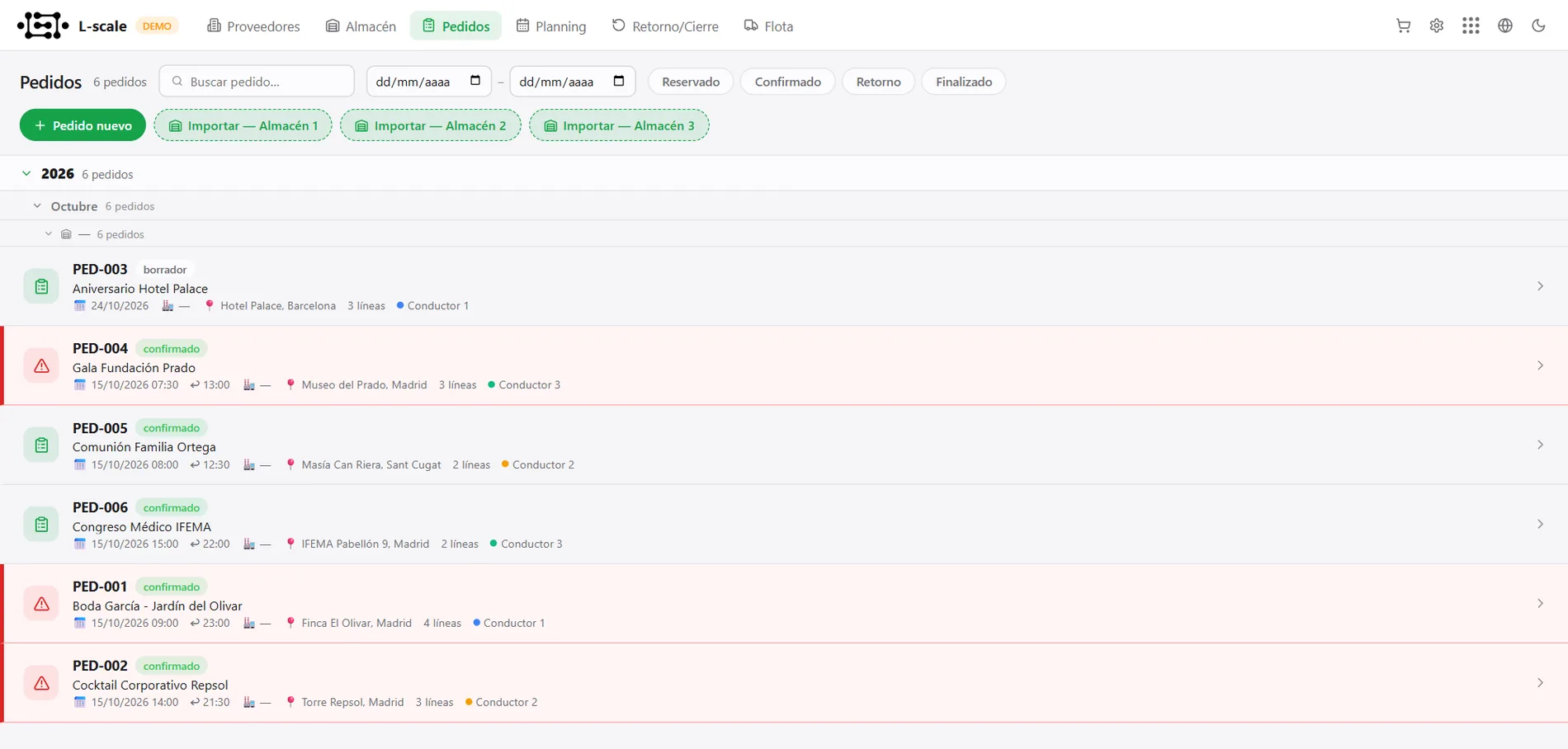Expand PED-004 row with right chevron

[1540, 365]
